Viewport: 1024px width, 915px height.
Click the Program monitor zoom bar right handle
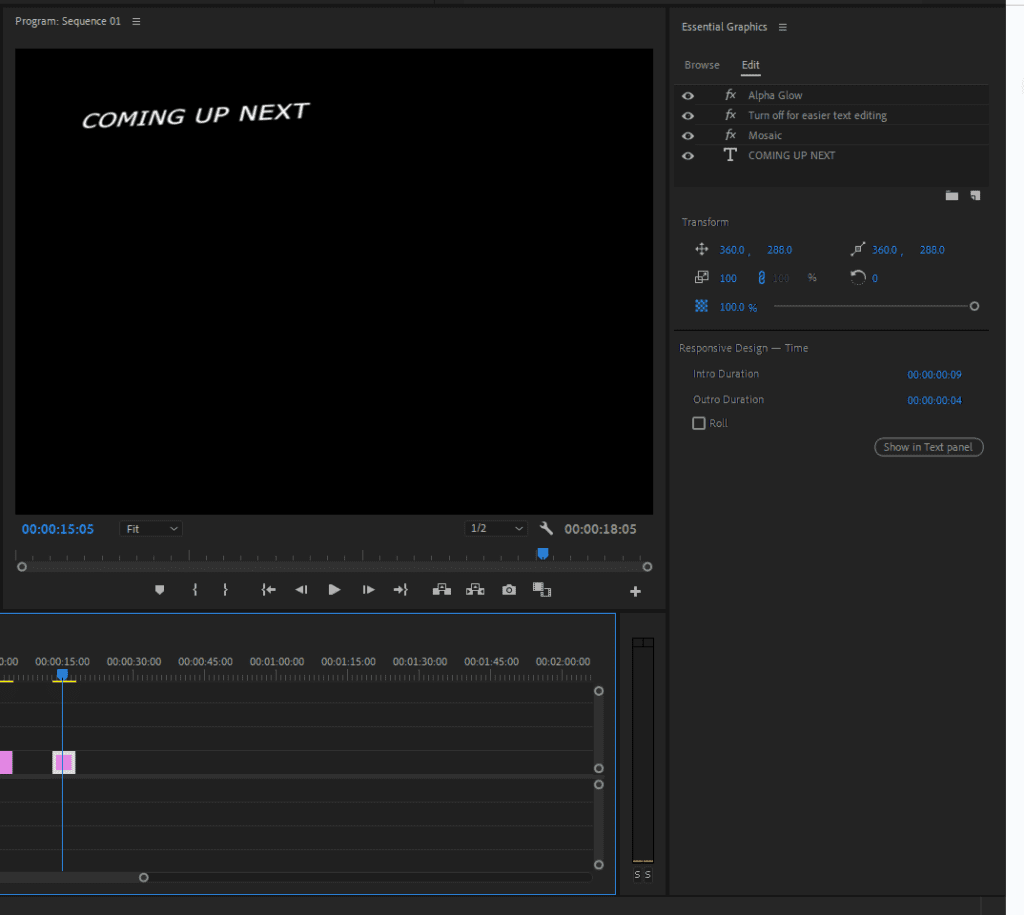(x=647, y=567)
